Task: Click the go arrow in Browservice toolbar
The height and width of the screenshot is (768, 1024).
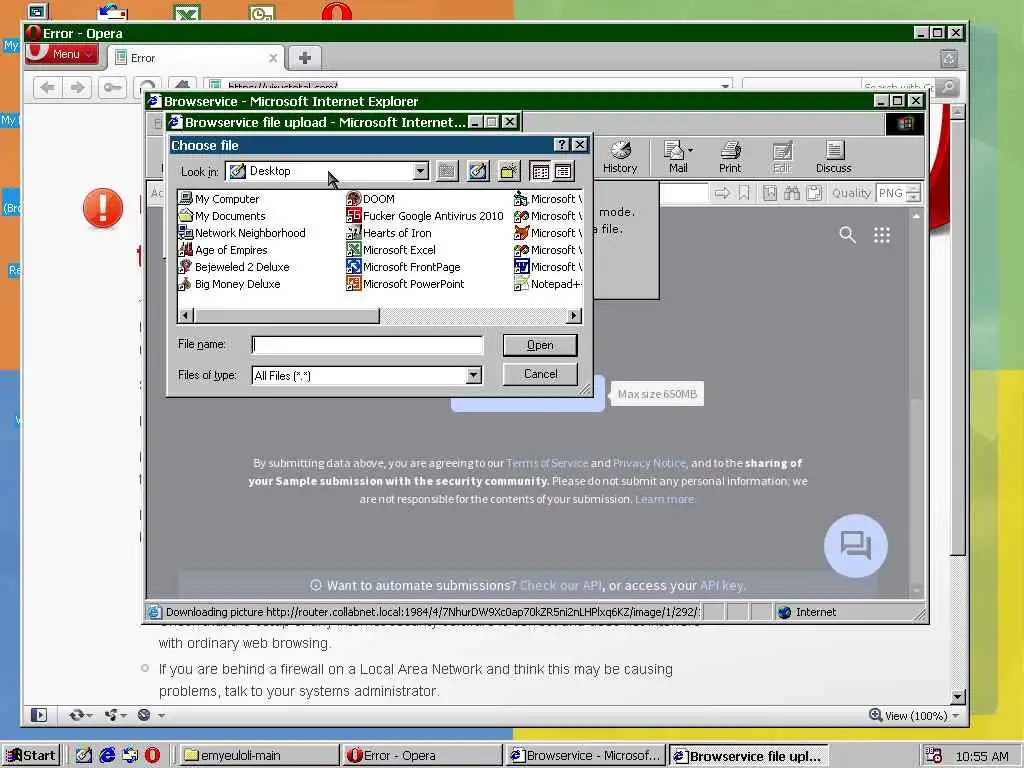Action: pyautogui.click(x=722, y=193)
